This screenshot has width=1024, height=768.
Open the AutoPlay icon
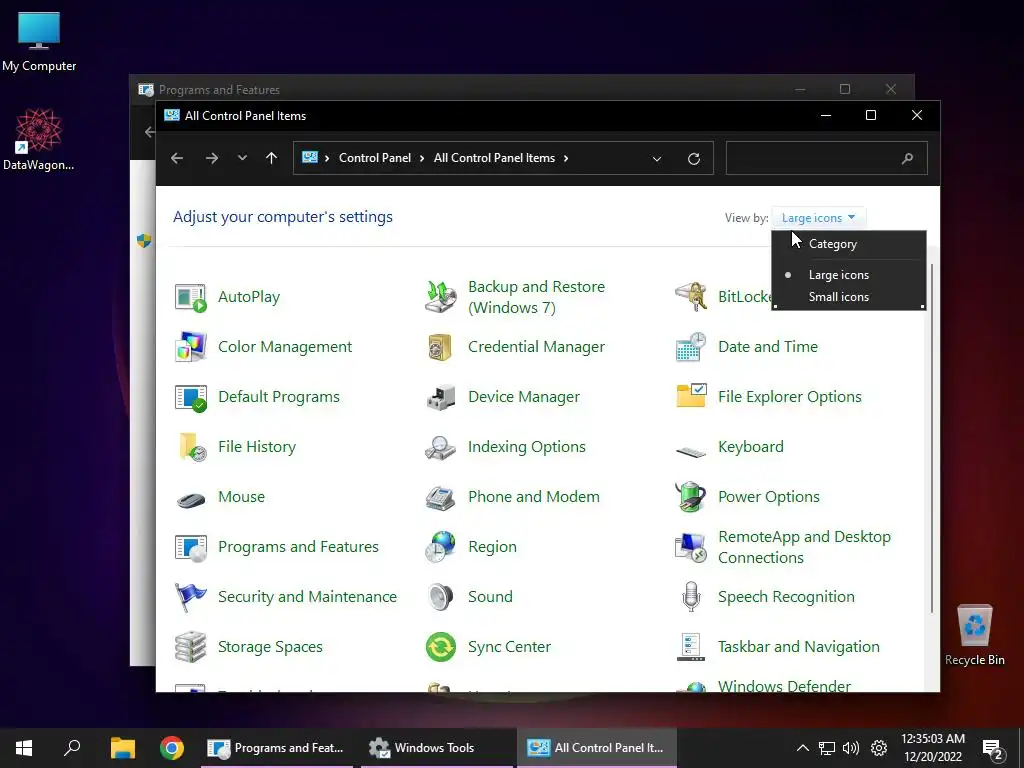[x=191, y=297]
